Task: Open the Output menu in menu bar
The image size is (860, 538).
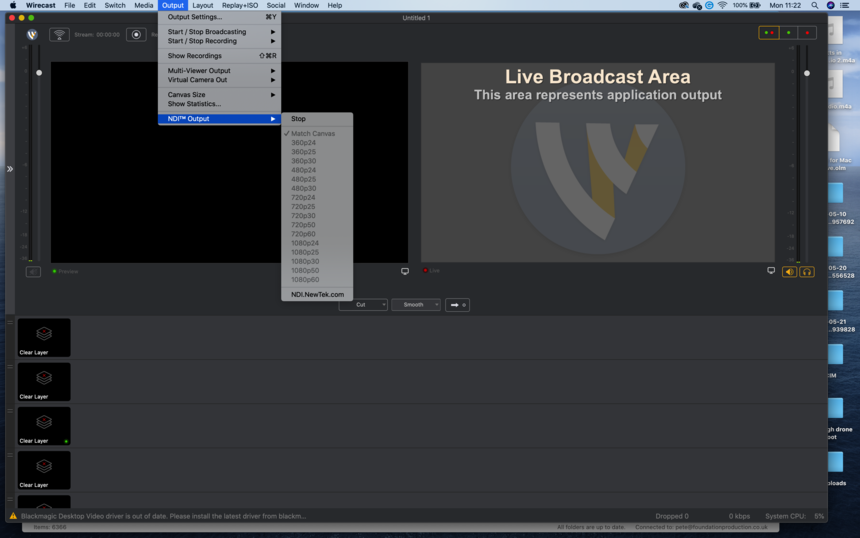Action: pyautogui.click(x=173, y=5)
